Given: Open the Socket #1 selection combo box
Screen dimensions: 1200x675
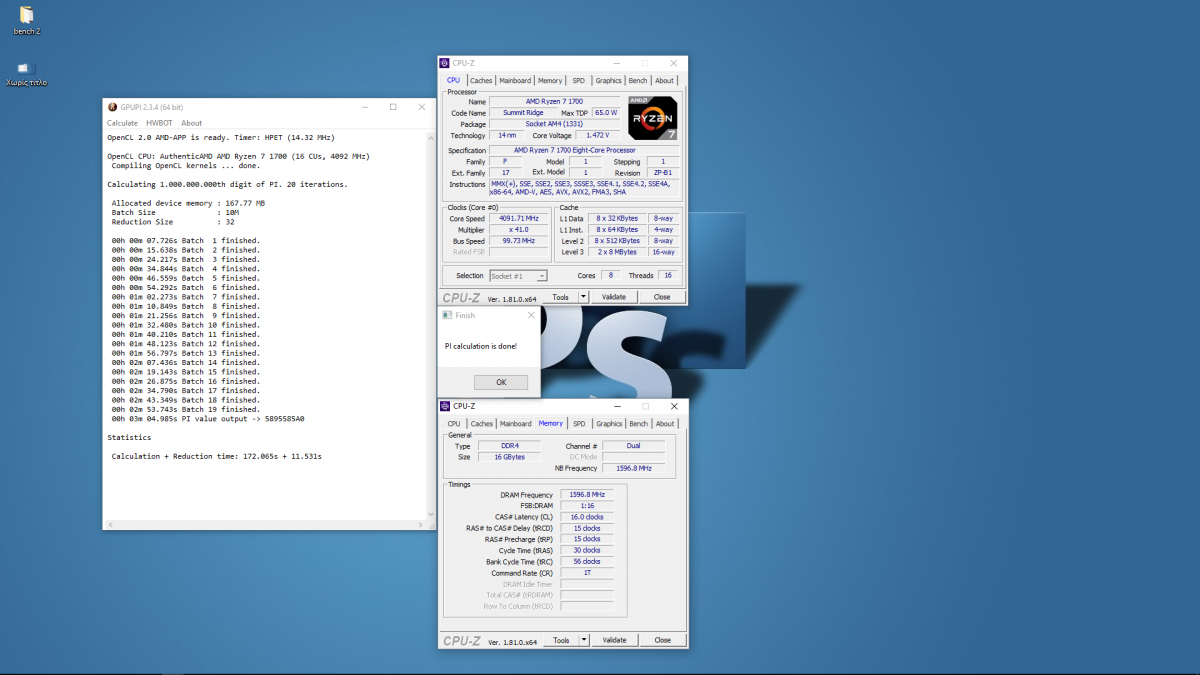Looking at the screenshot, I should (x=518, y=276).
